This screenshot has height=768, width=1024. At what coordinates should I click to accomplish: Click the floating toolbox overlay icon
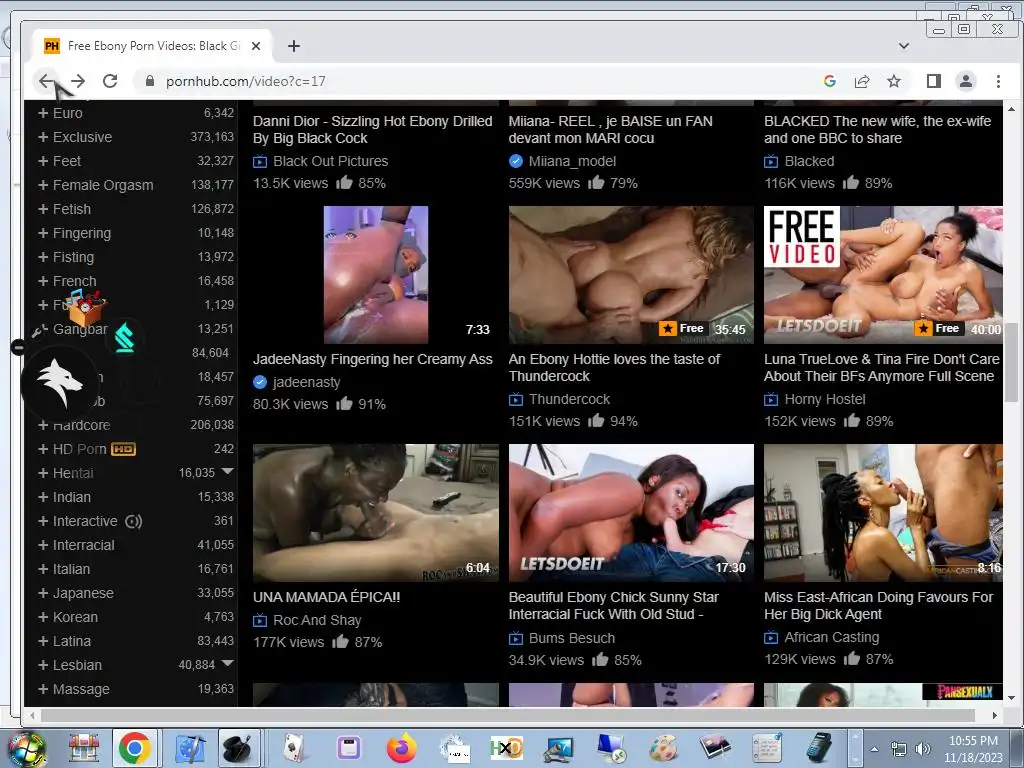coord(87,307)
